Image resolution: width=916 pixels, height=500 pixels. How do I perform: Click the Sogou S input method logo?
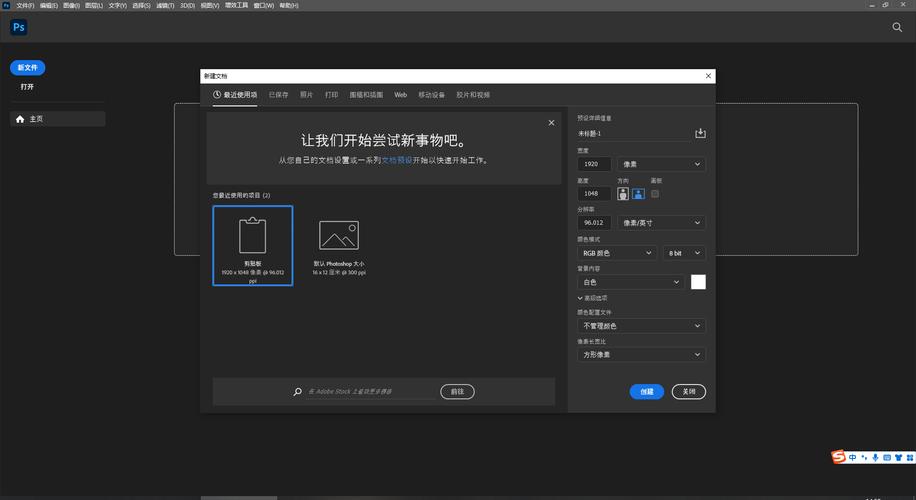tap(839, 456)
